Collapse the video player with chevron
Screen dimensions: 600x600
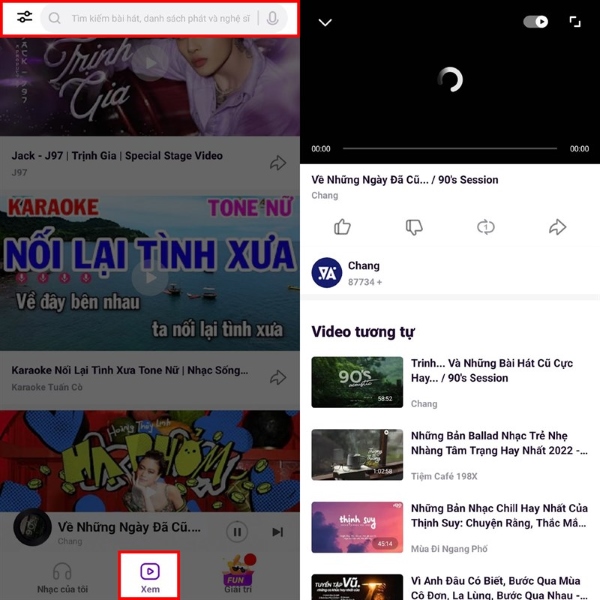tap(325, 22)
